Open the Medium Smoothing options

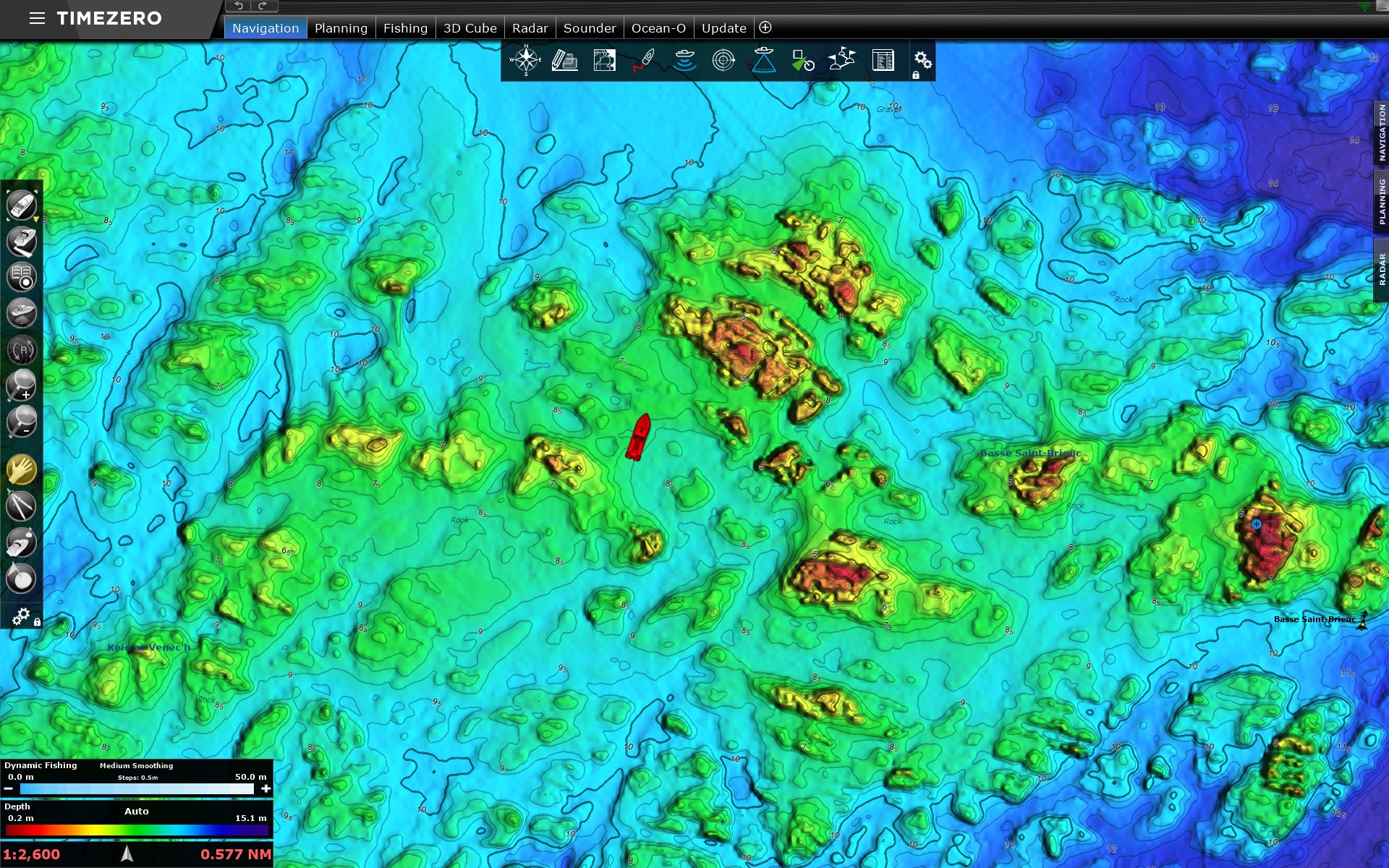(136, 765)
